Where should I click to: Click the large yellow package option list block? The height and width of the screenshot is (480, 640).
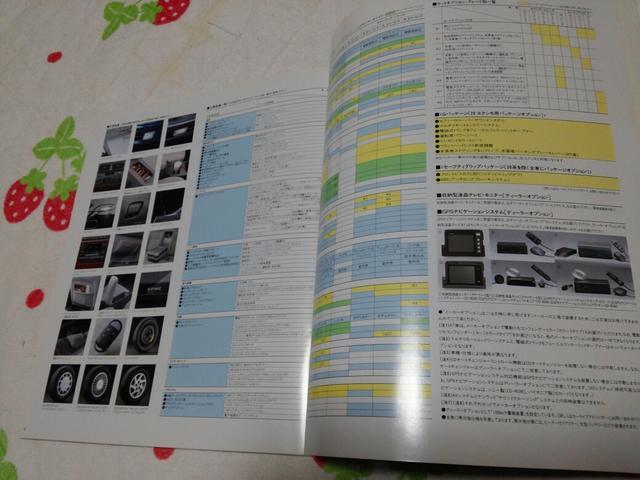pyautogui.click(x=524, y=140)
